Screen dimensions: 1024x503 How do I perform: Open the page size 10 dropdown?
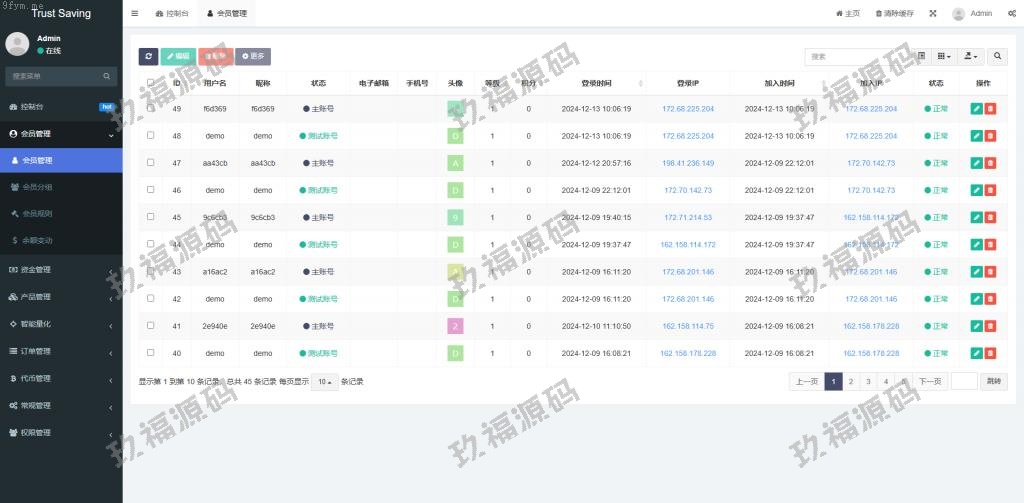(x=324, y=382)
